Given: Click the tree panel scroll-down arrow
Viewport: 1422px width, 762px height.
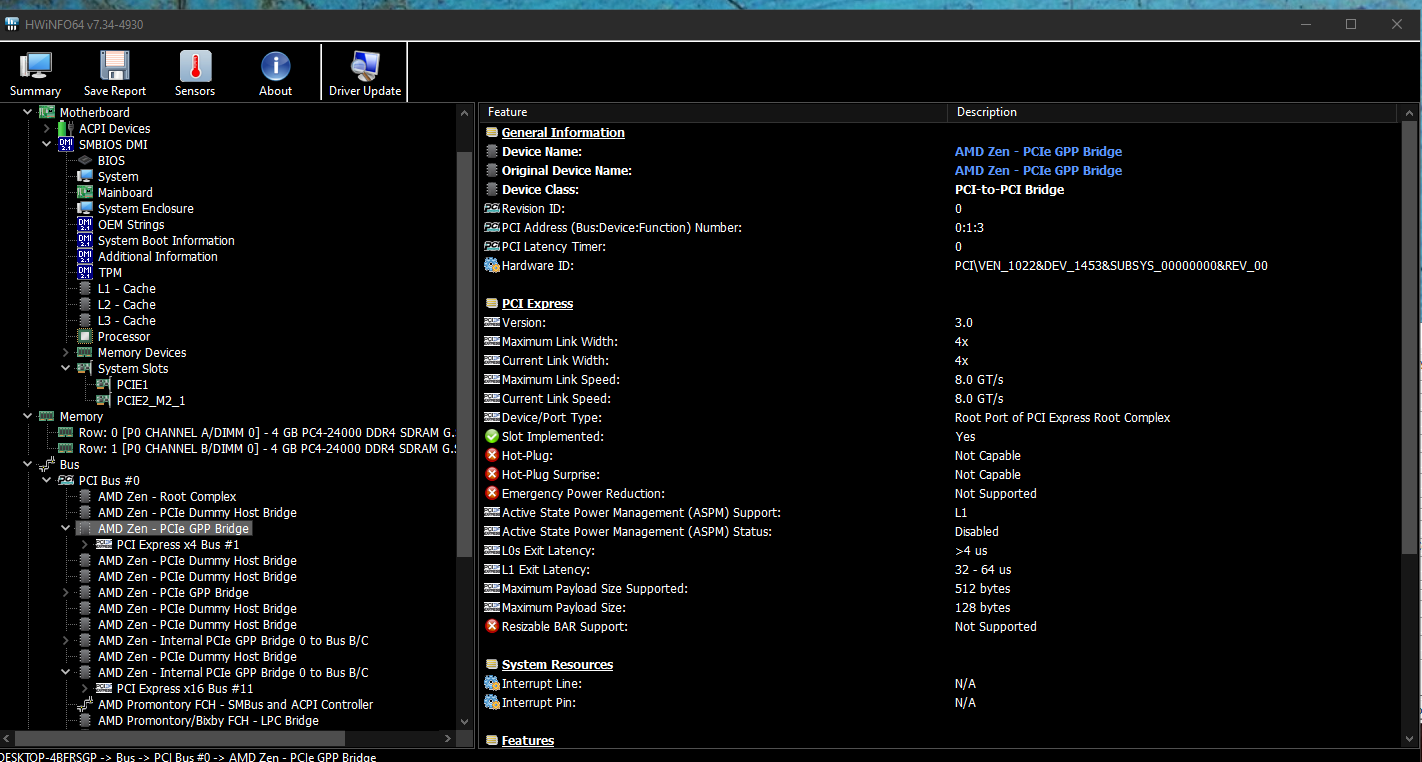Looking at the screenshot, I should [x=464, y=721].
